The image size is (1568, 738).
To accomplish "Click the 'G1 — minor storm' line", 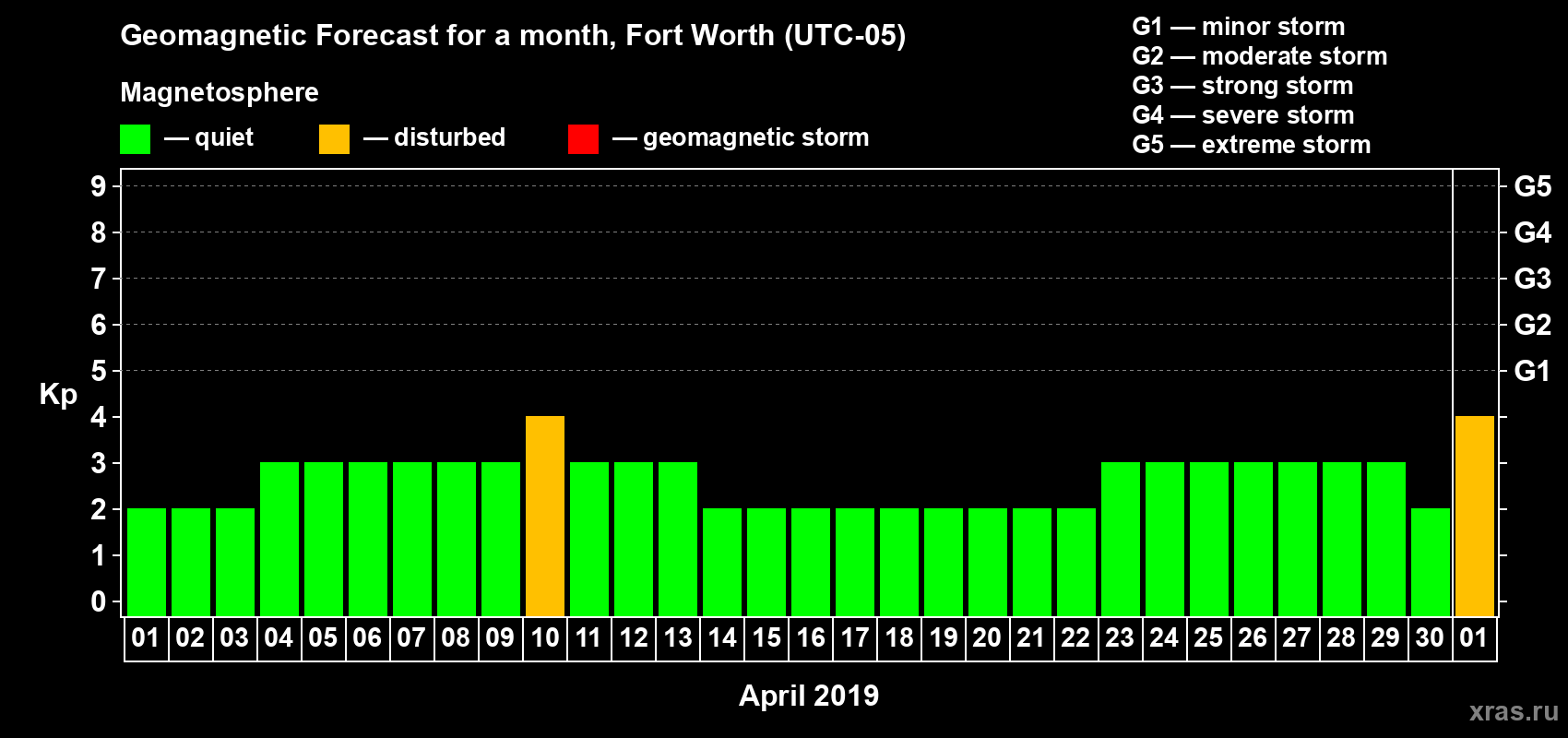I will pyautogui.click(x=1239, y=27).
